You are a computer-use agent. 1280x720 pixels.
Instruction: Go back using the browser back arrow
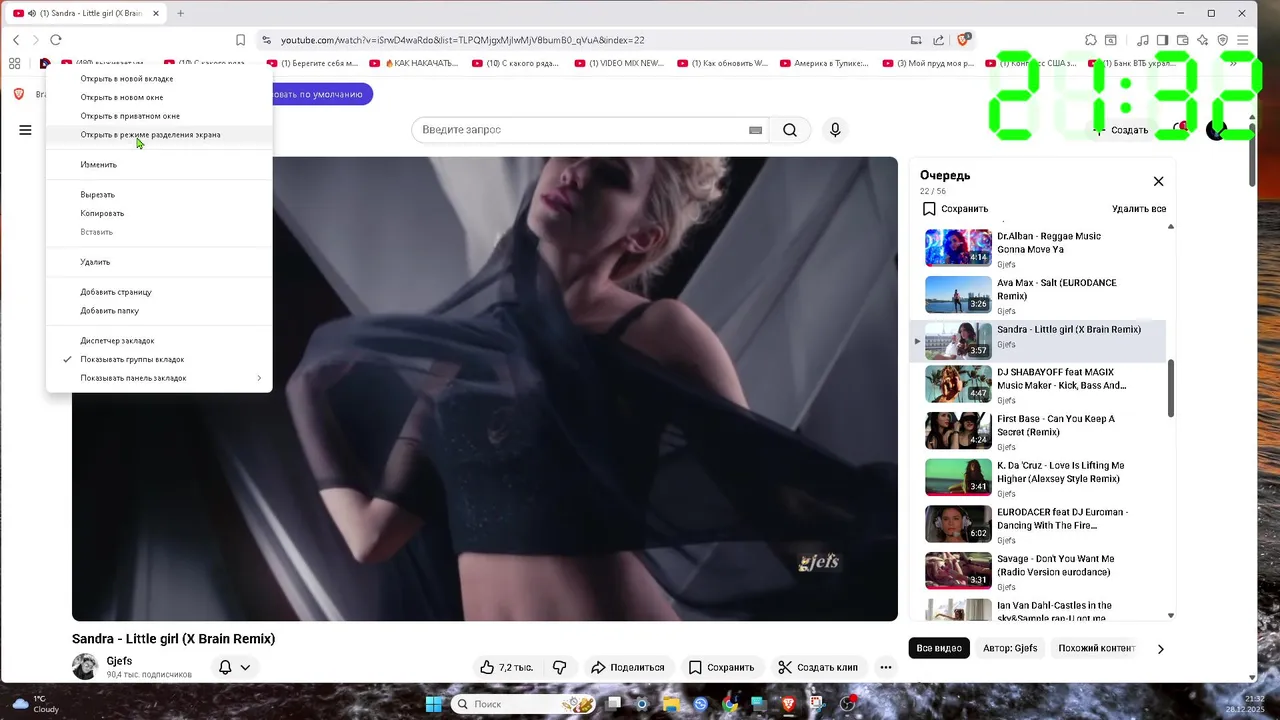pyautogui.click(x=16, y=40)
